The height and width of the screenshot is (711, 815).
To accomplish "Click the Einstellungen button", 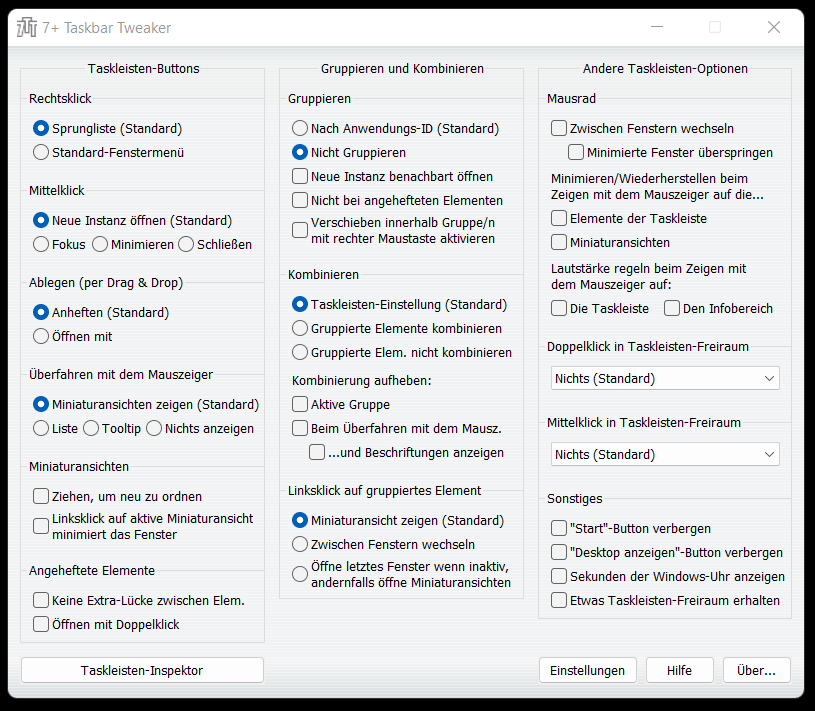I will coord(587,670).
